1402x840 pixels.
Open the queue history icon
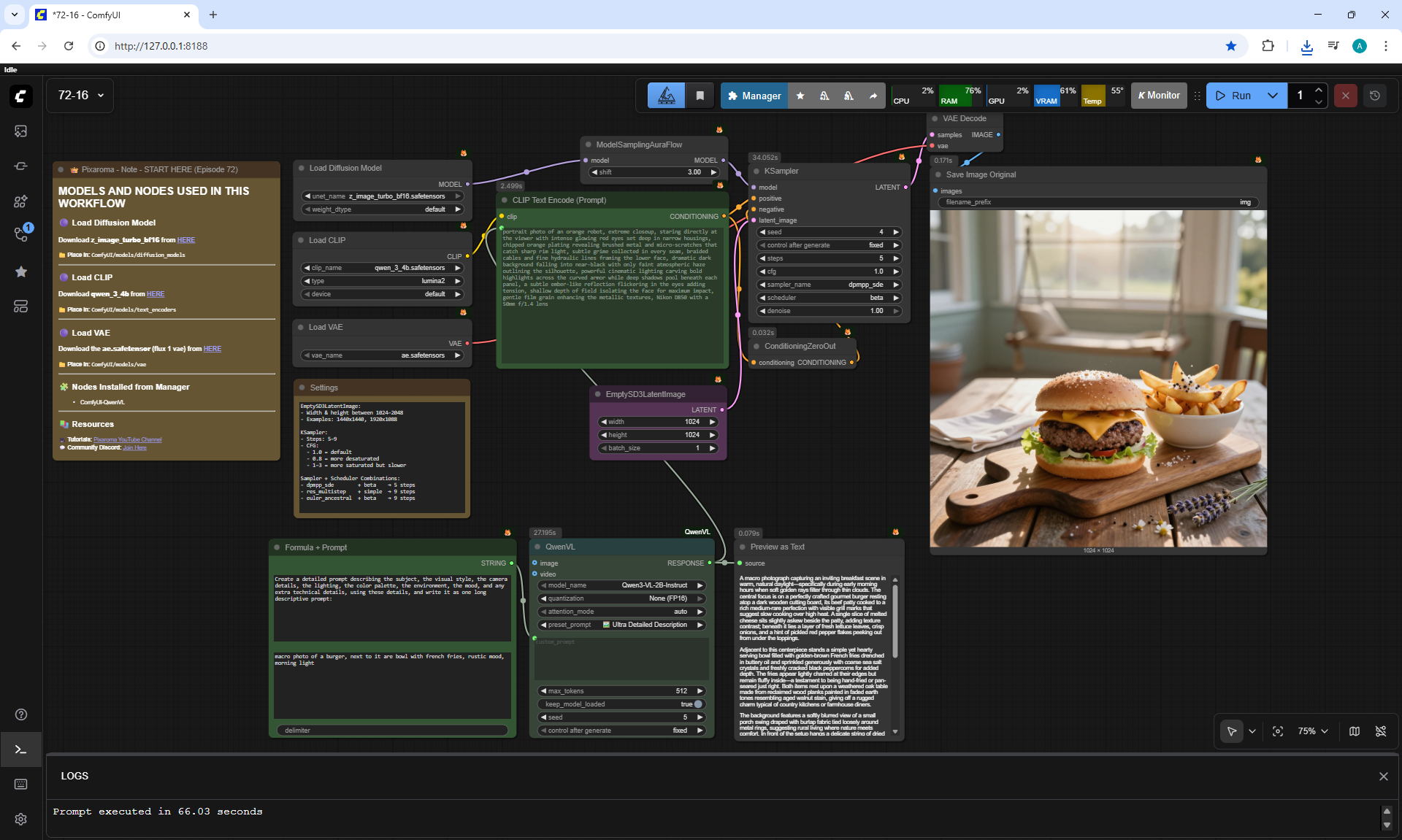tap(1374, 96)
